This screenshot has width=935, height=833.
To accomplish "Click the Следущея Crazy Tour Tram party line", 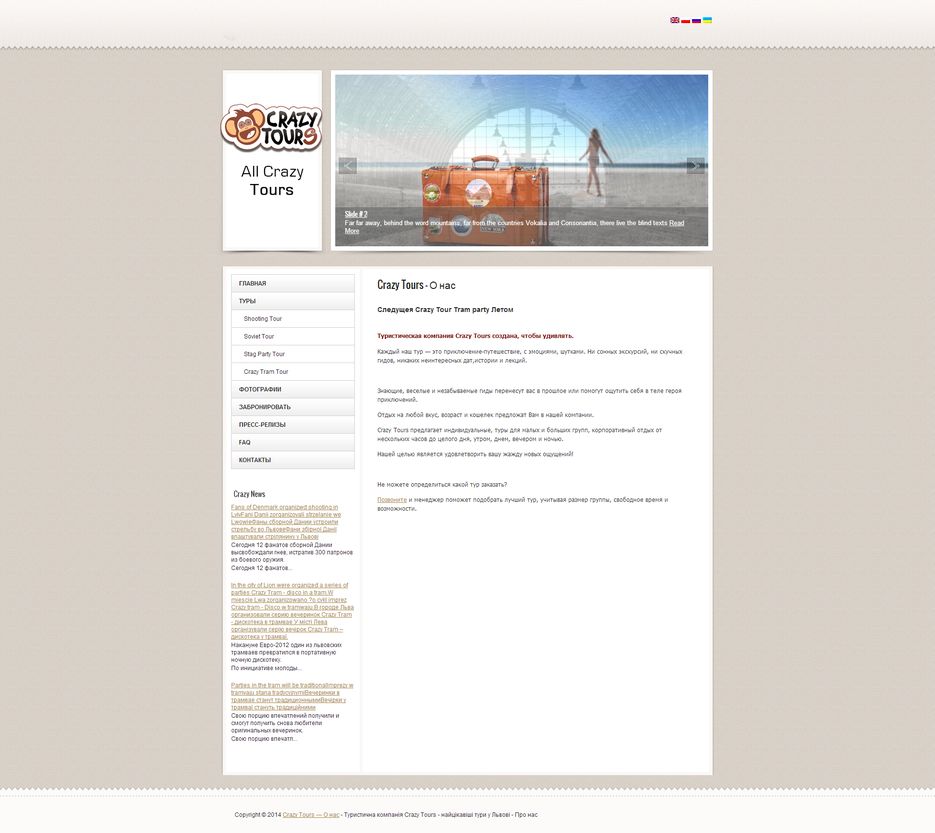I will pyautogui.click(x=445, y=309).
